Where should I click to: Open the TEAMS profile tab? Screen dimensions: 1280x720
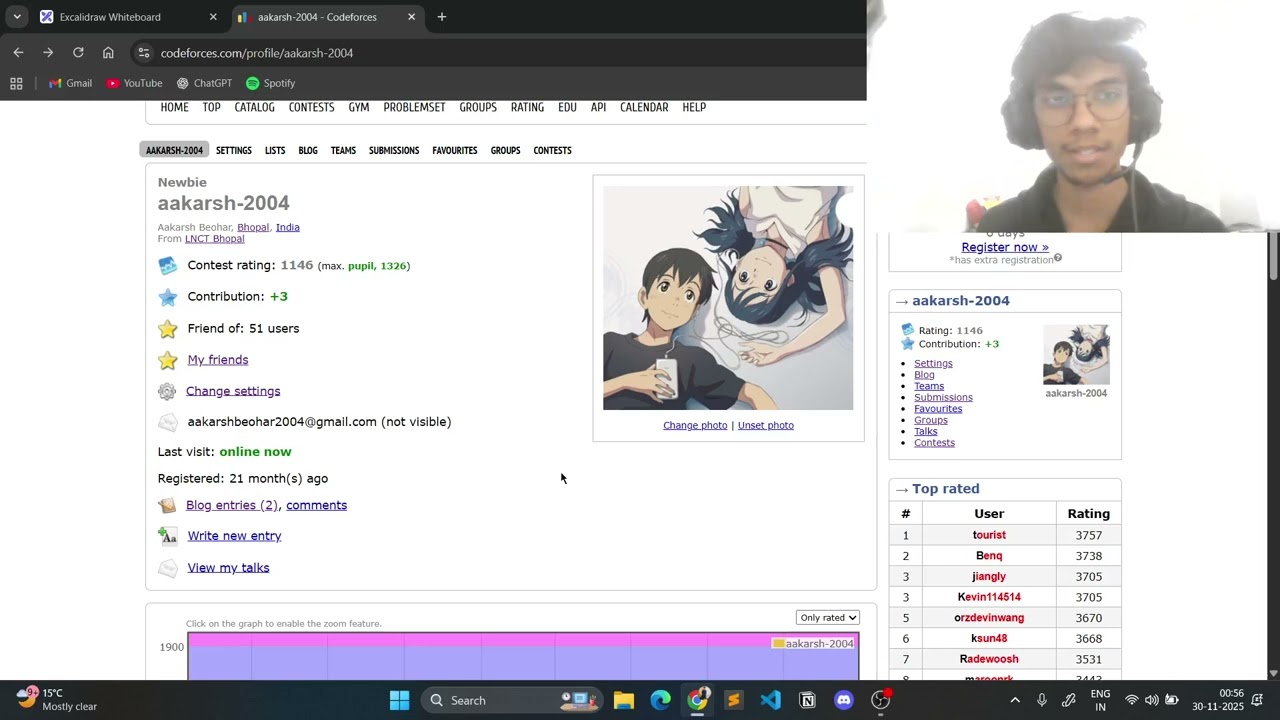point(343,150)
